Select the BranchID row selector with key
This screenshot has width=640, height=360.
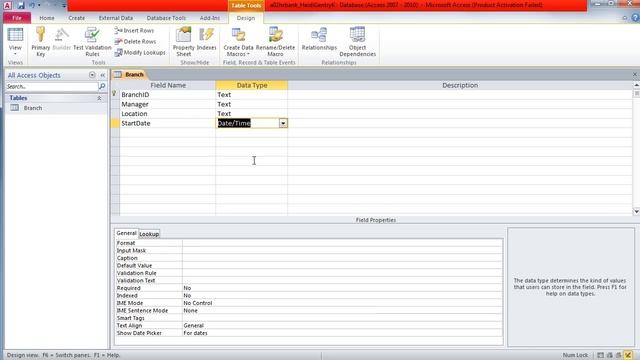115,94
